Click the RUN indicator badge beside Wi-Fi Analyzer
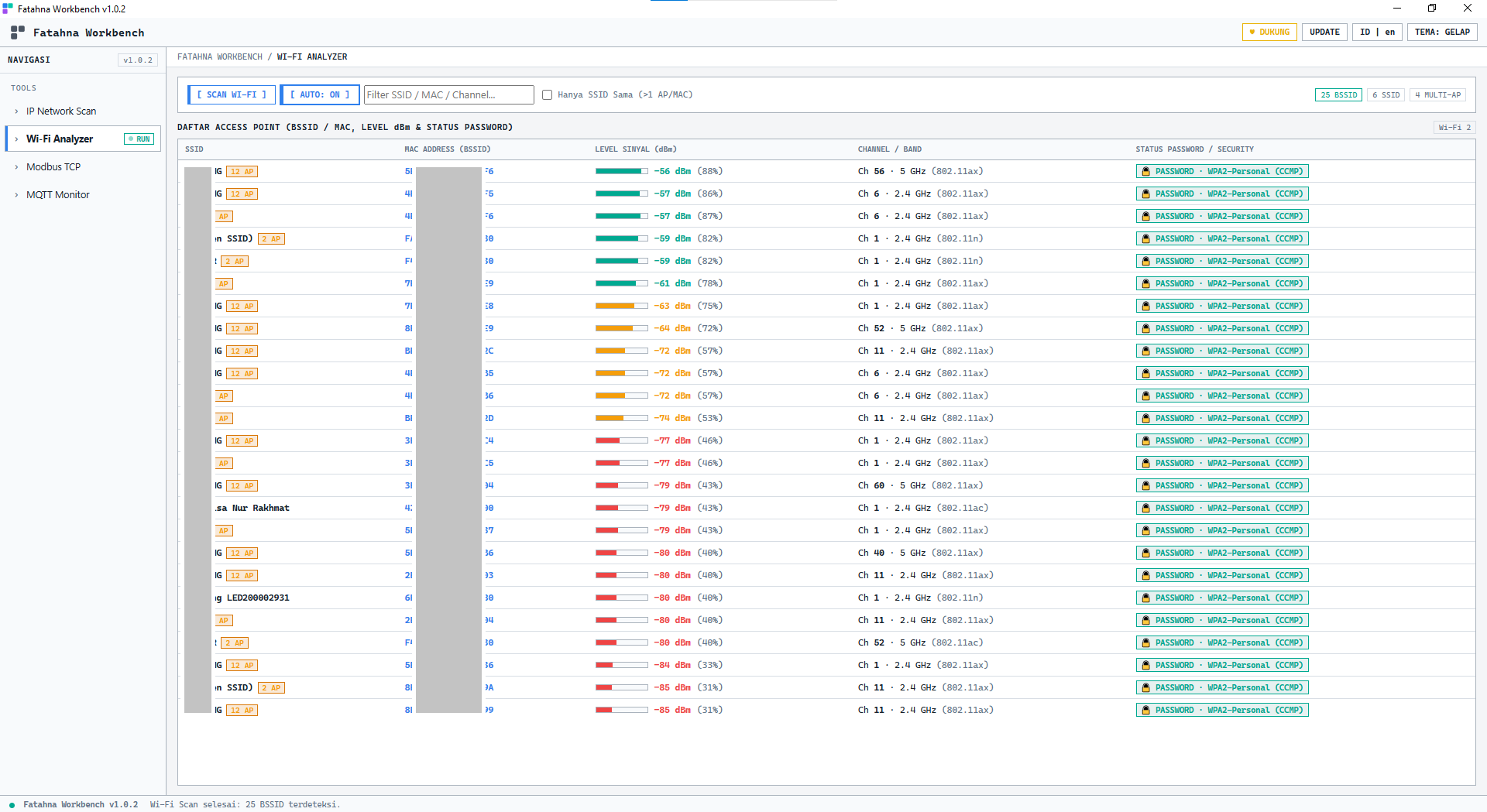This screenshot has width=1487, height=812. pos(139,139)
